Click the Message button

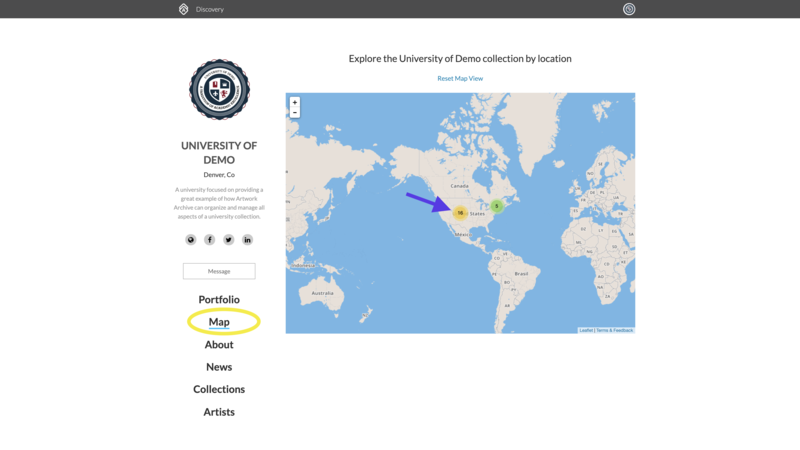tap(219, 271)
